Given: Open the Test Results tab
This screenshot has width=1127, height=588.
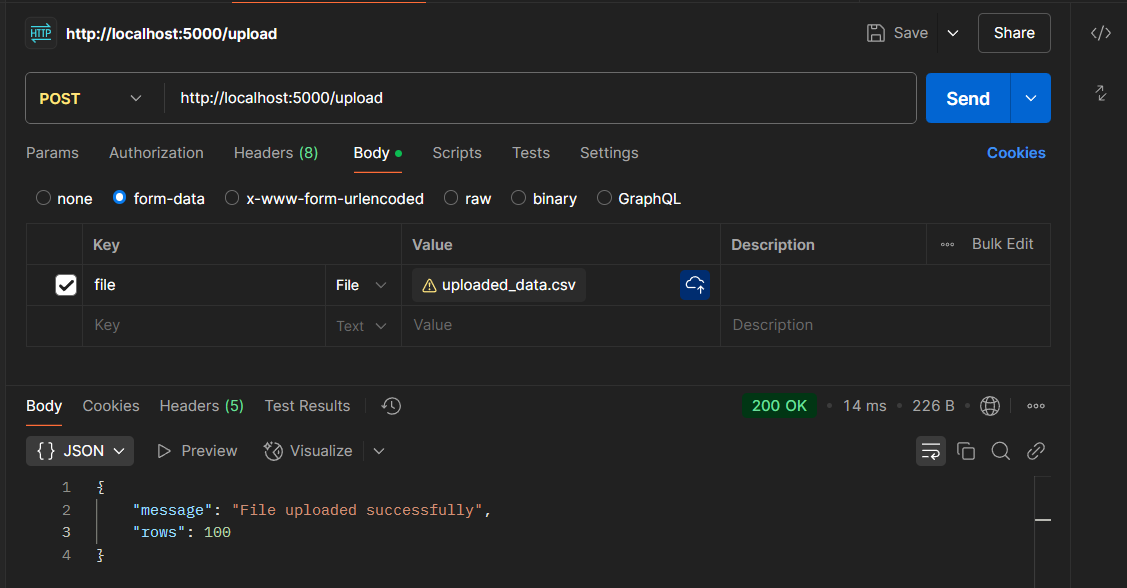Looking at the screenshot, I should pyautogui.click(x=307, y=406).
